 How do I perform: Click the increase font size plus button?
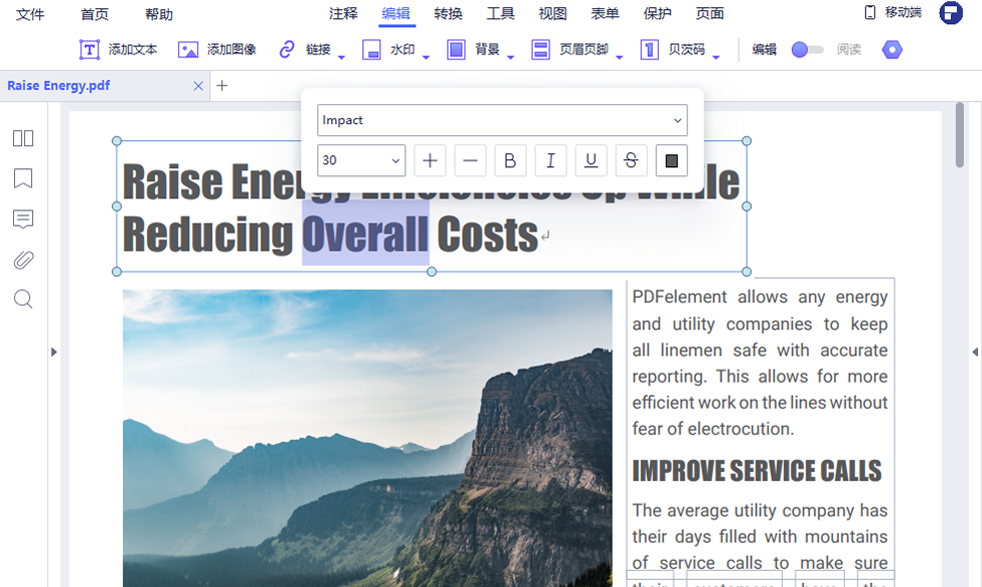(430, 160)
